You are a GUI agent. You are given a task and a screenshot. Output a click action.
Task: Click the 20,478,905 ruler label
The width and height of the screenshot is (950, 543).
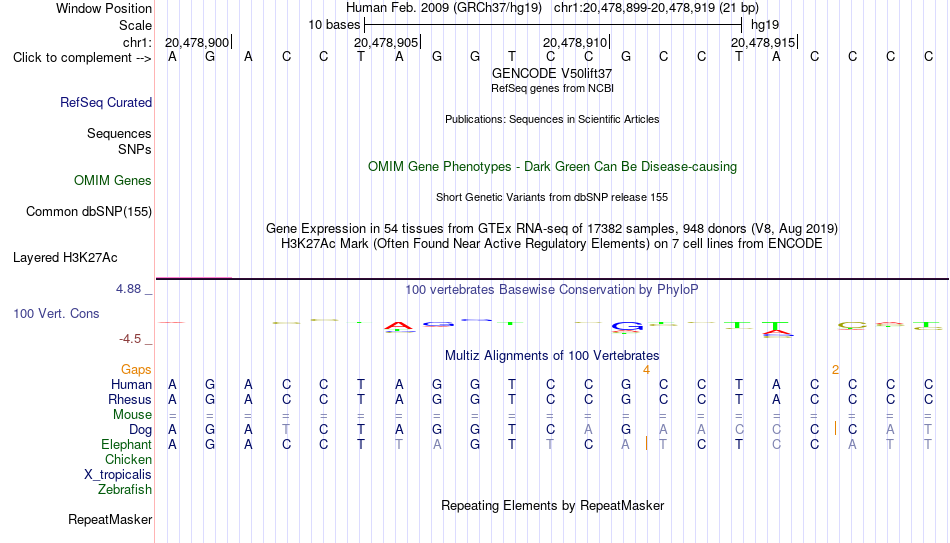pyautogui.click(x=386, y=42)
